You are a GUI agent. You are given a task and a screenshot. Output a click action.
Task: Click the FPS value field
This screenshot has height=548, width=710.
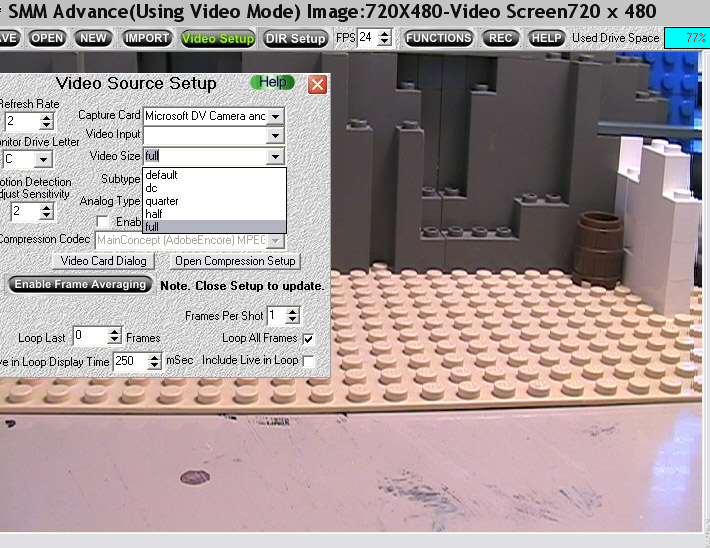click(x=367, y=37)
